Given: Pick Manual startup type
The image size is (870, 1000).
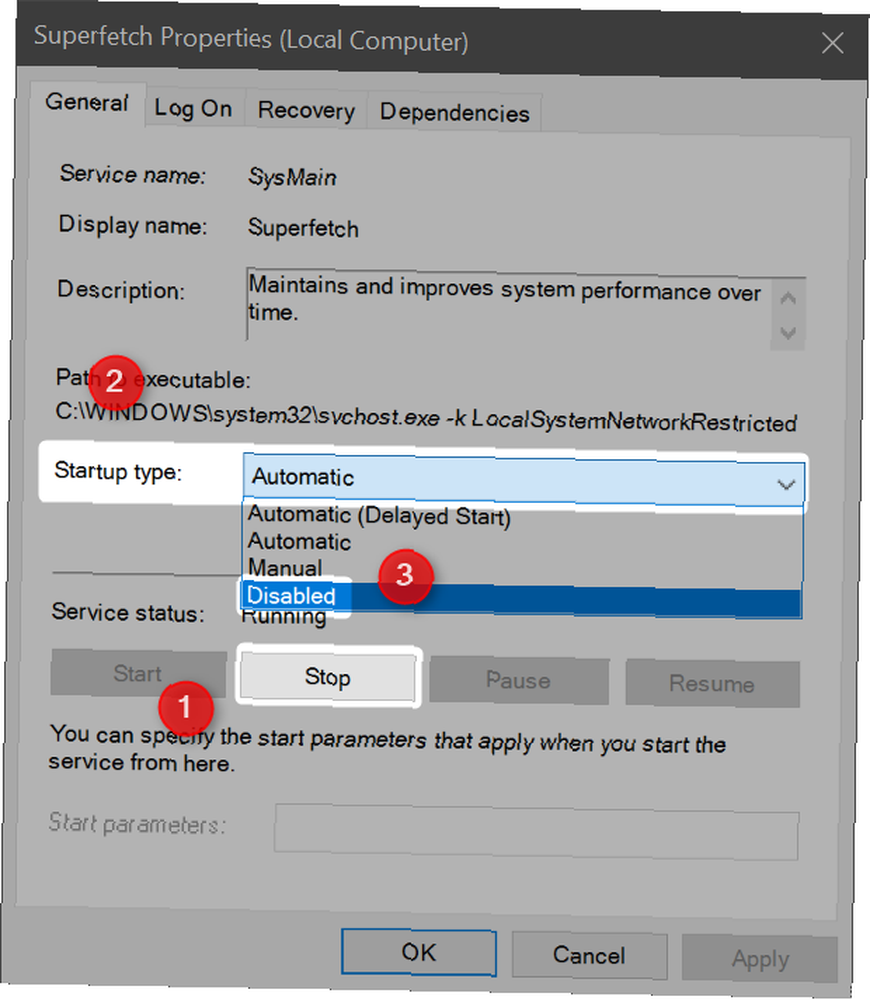Looking at the screenshot, I should pyautogui.click(x=284, y=568).
